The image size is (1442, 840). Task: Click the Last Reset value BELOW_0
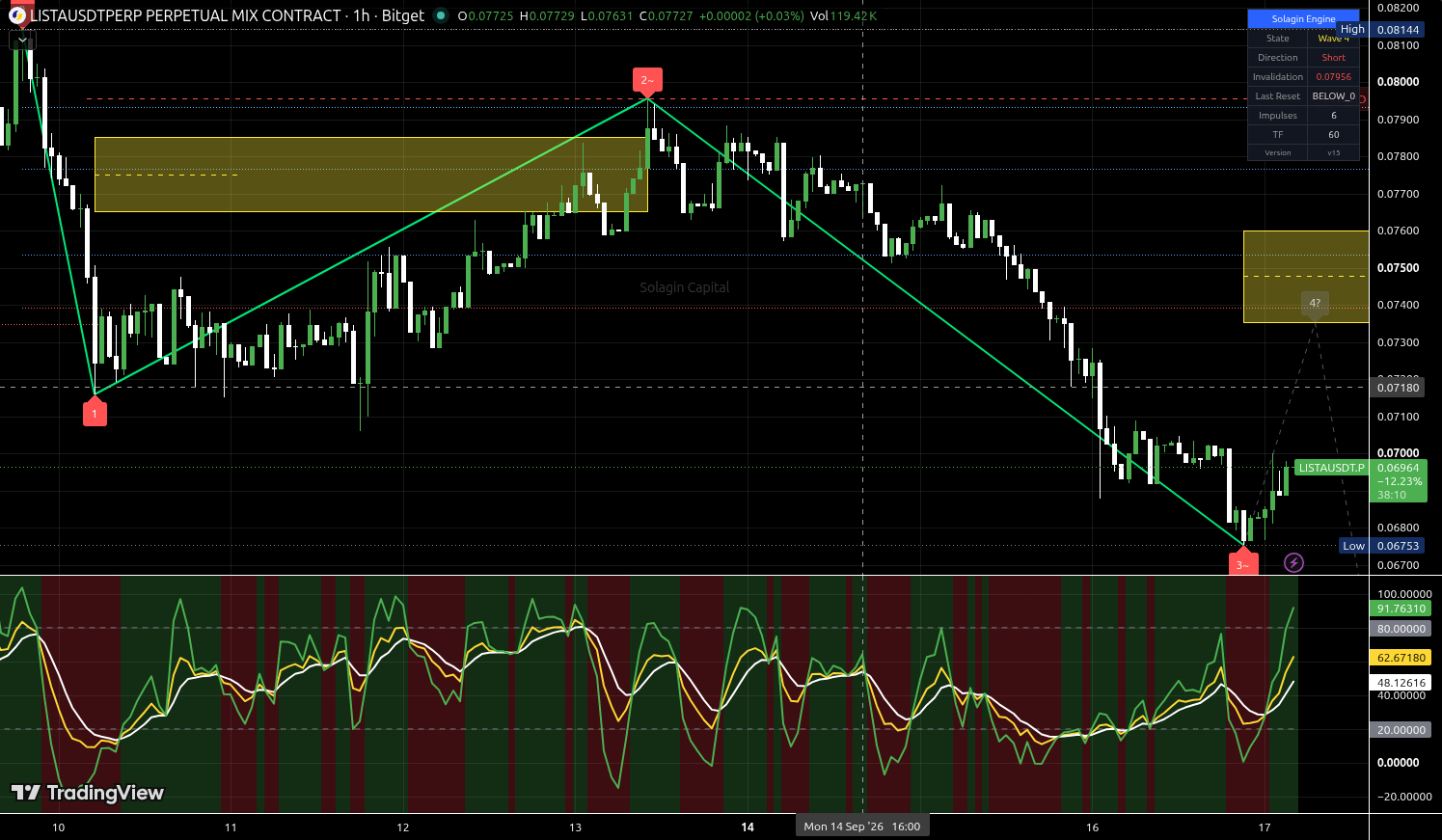click(1334, 96)
